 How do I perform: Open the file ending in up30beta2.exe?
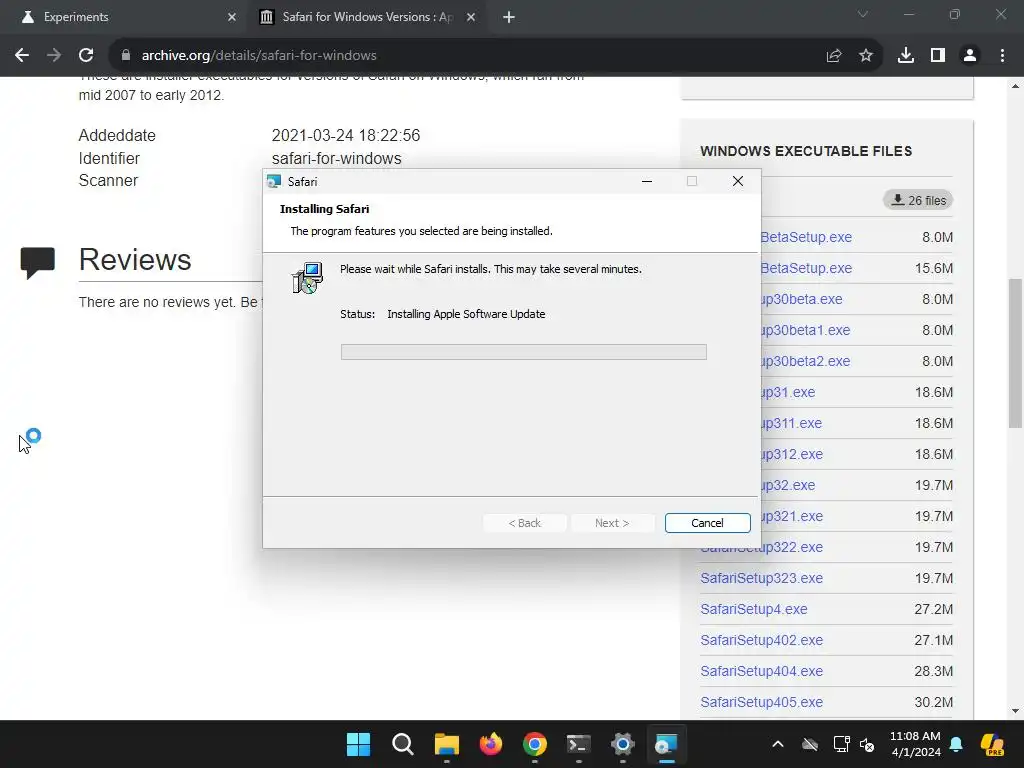(x=805, y=361)
